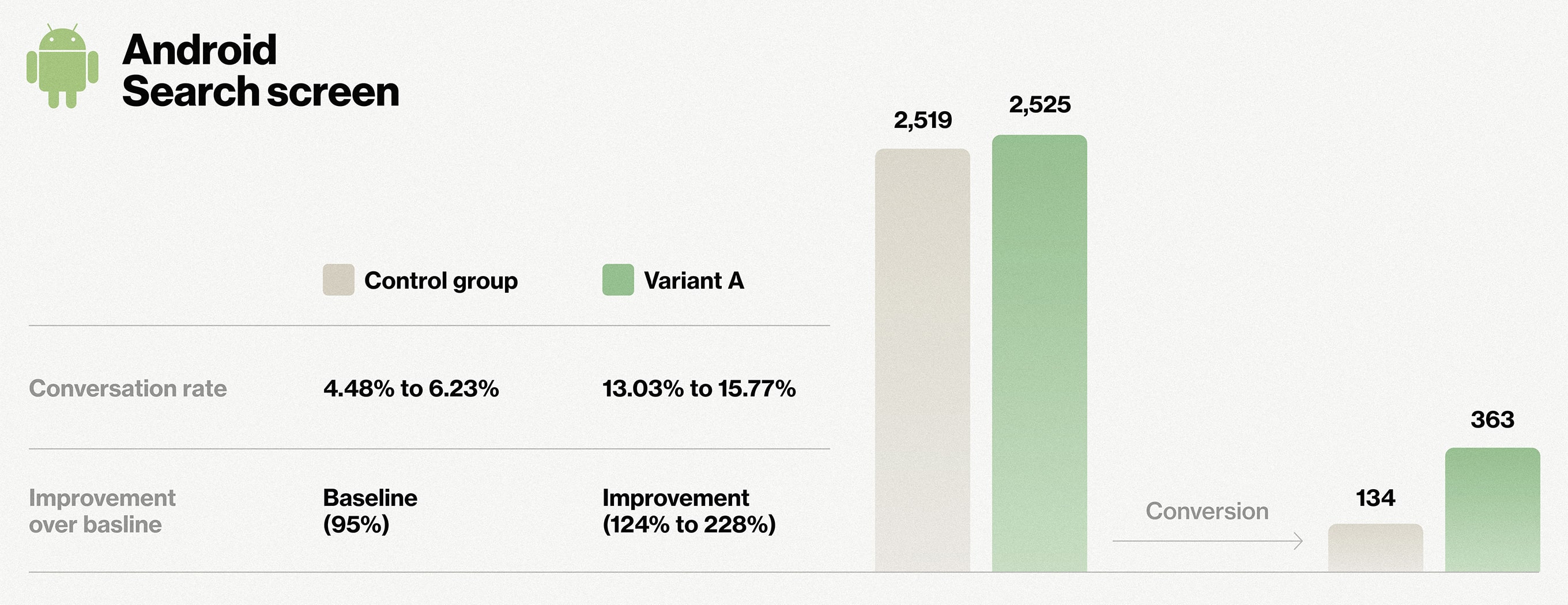1568x605 pixels.
Task: Click the tall beige control bar under 2,519
Action: (x=922, y=359)
